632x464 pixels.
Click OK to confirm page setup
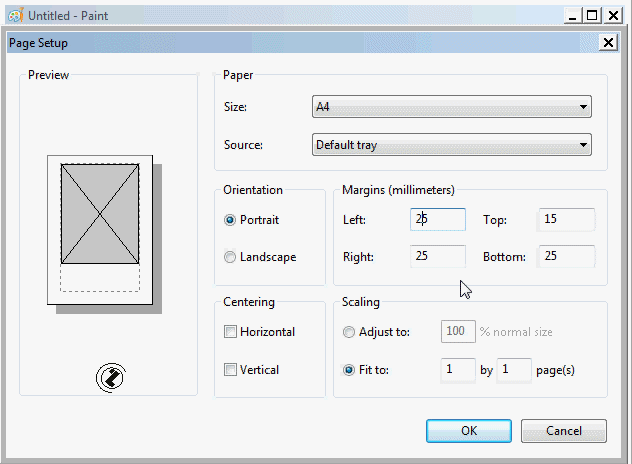(469, 431)
